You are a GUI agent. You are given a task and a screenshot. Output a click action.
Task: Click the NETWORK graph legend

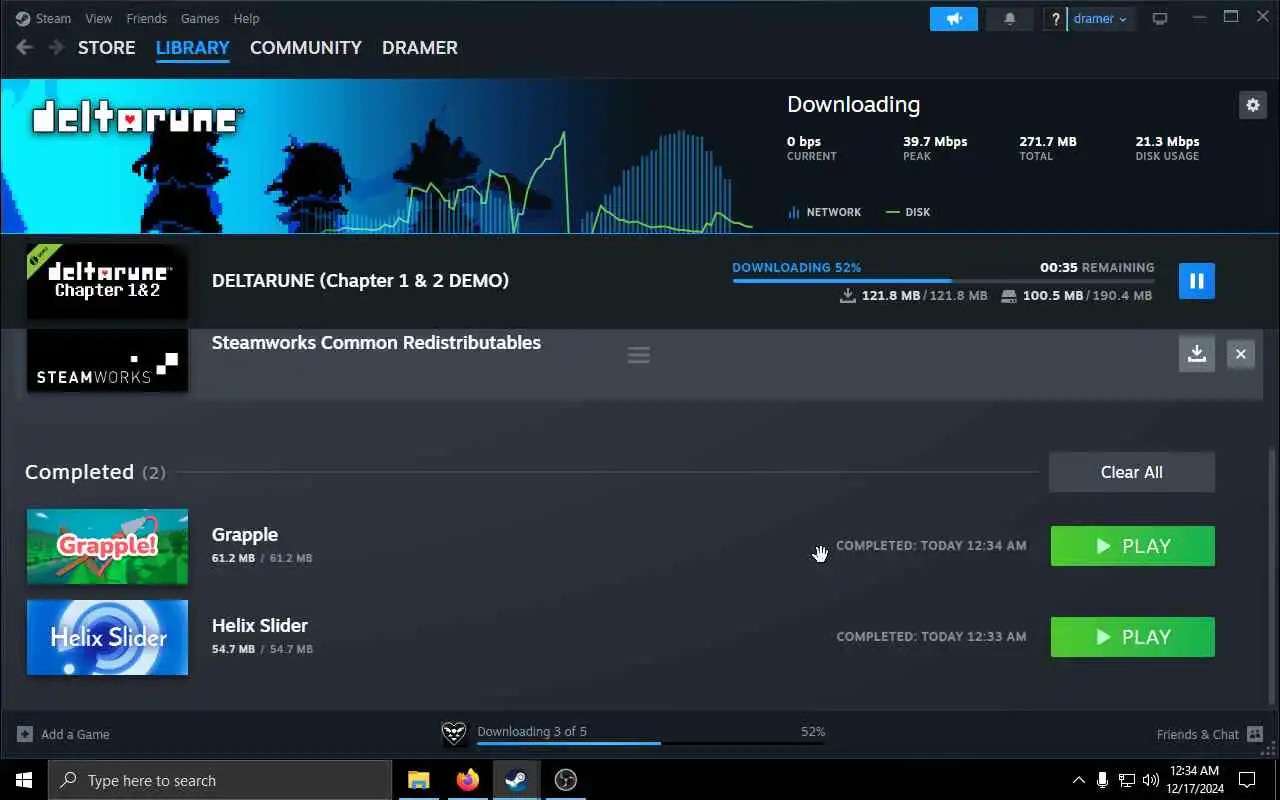coord(825,212)
